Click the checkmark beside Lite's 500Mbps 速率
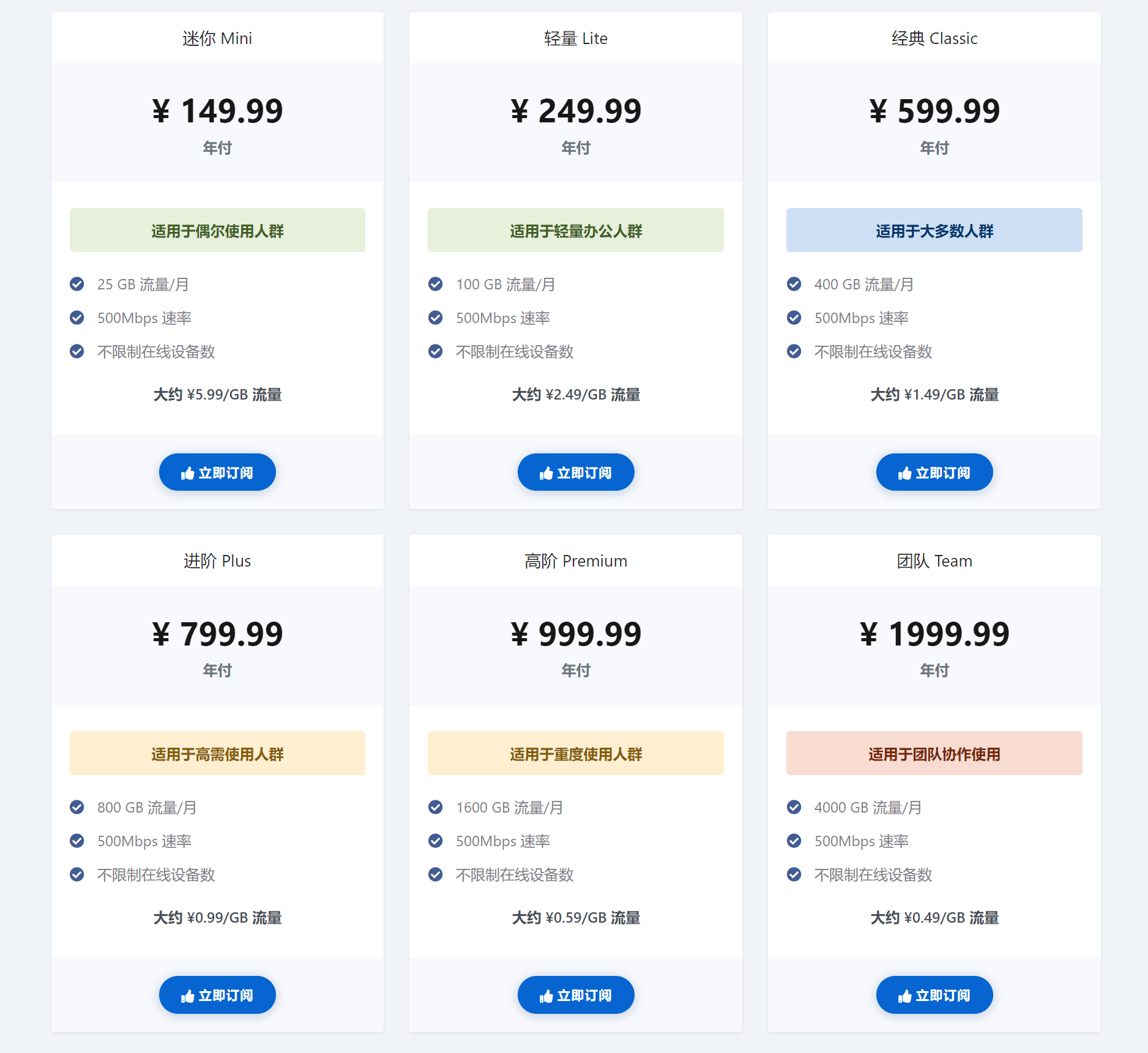The width and height of the screenshot is (1148, 1053). tap(435, 318)
